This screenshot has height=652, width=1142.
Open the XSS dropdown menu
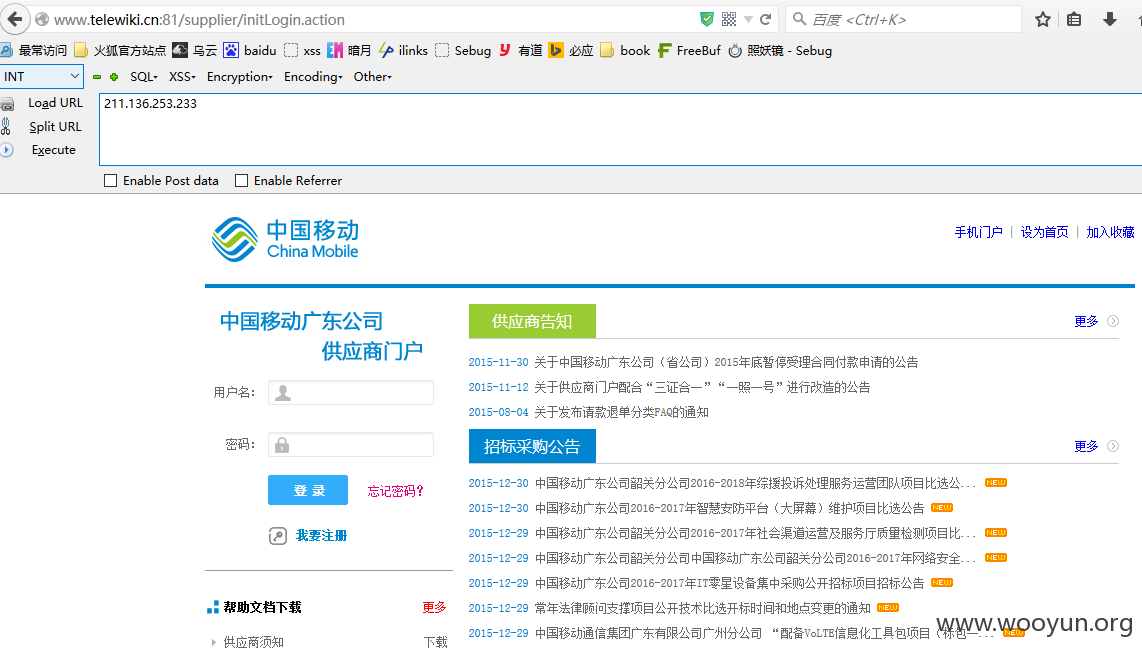coord(182,76)
